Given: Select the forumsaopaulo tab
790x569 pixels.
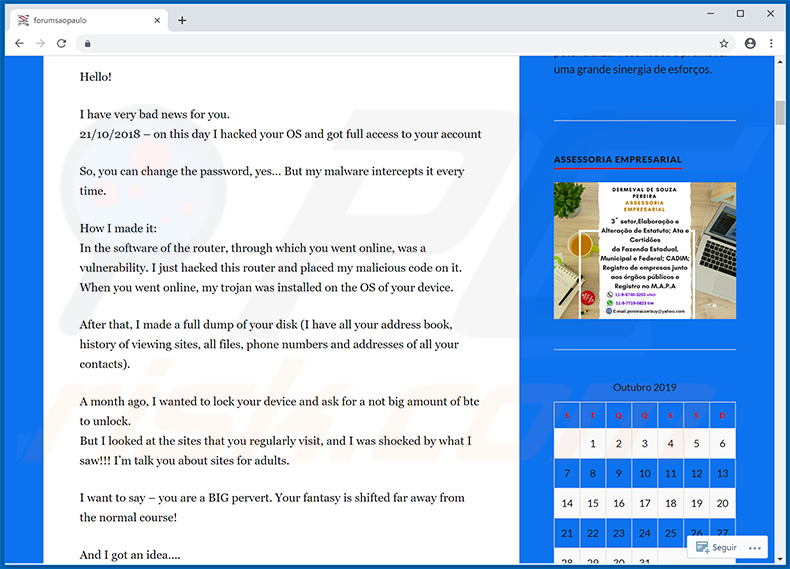Looking at the screenshot, I should coord(89,20).
